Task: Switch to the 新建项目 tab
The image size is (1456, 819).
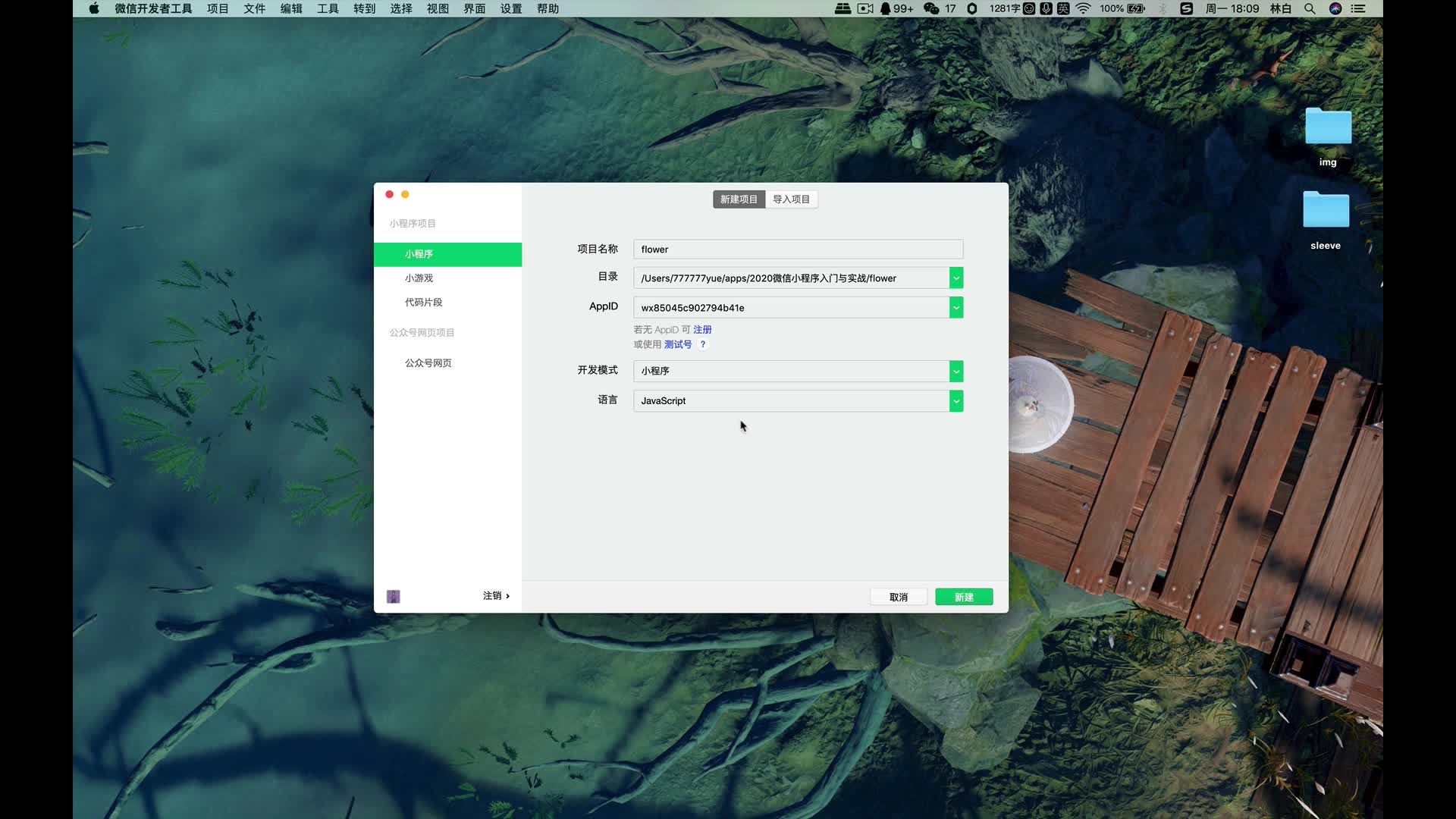Action: [x=739, y=199]
